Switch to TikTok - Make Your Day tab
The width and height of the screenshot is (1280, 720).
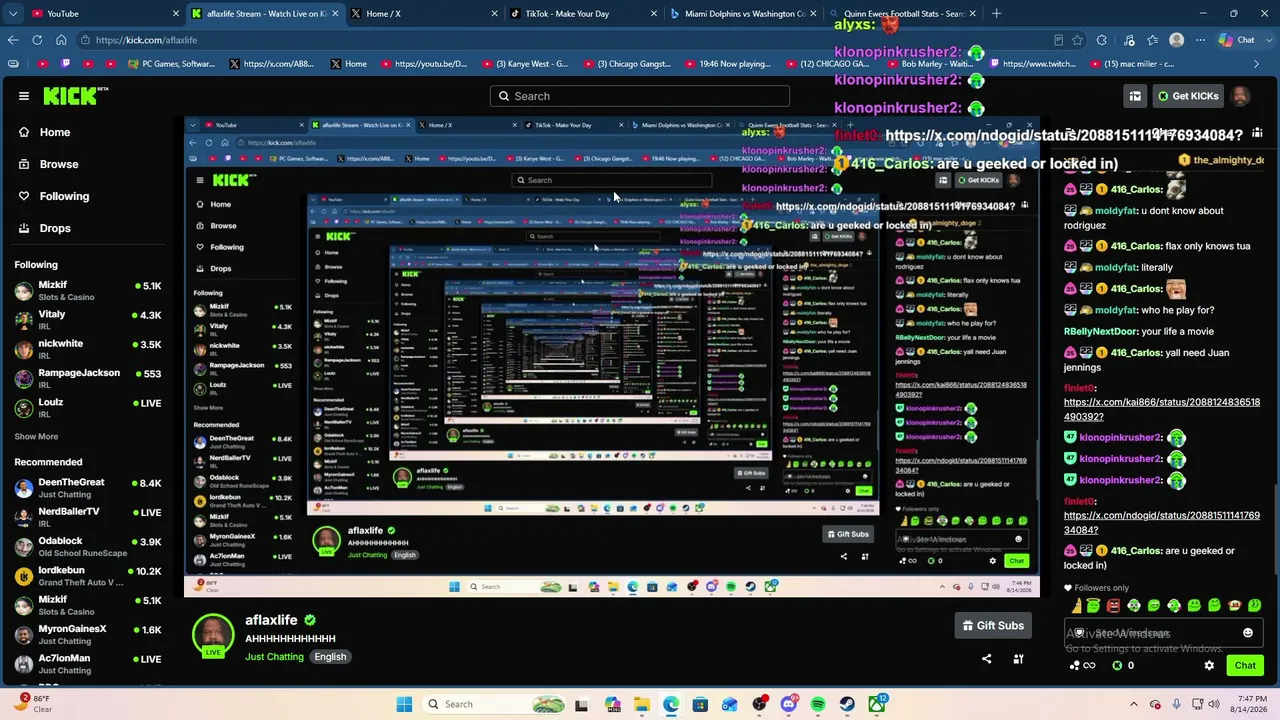coord(584,14)
